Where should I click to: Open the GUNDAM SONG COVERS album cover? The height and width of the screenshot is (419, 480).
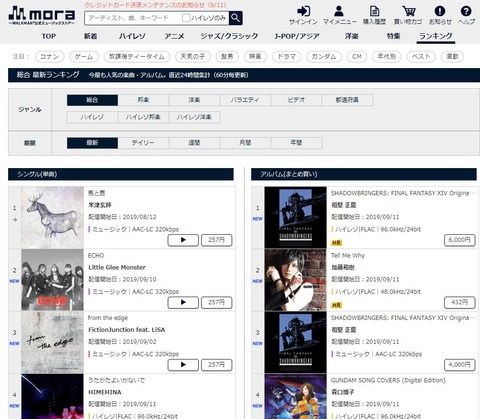(x=296, y=396)
